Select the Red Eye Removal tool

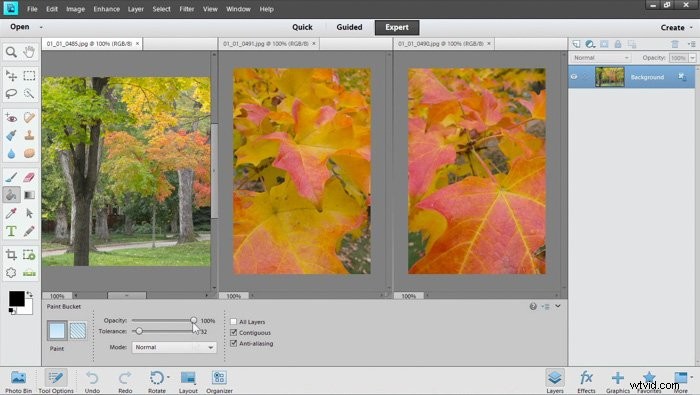click(x=11, y=118)
